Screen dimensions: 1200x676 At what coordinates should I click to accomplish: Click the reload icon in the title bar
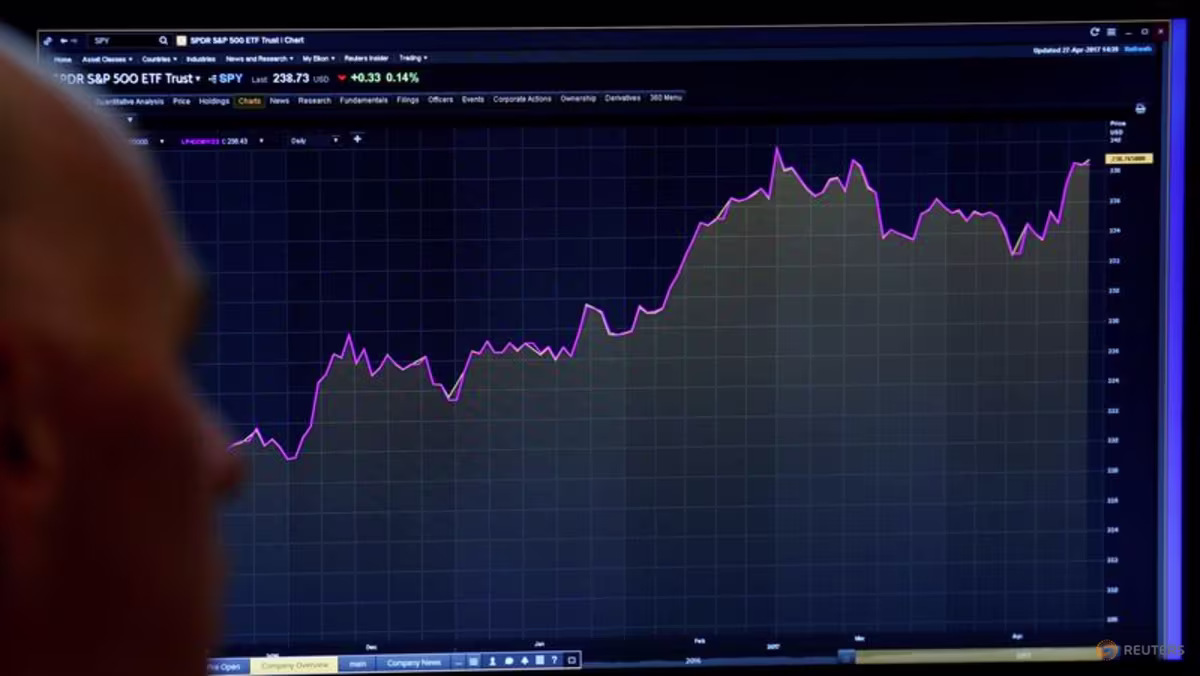[x=1094, y=32]
